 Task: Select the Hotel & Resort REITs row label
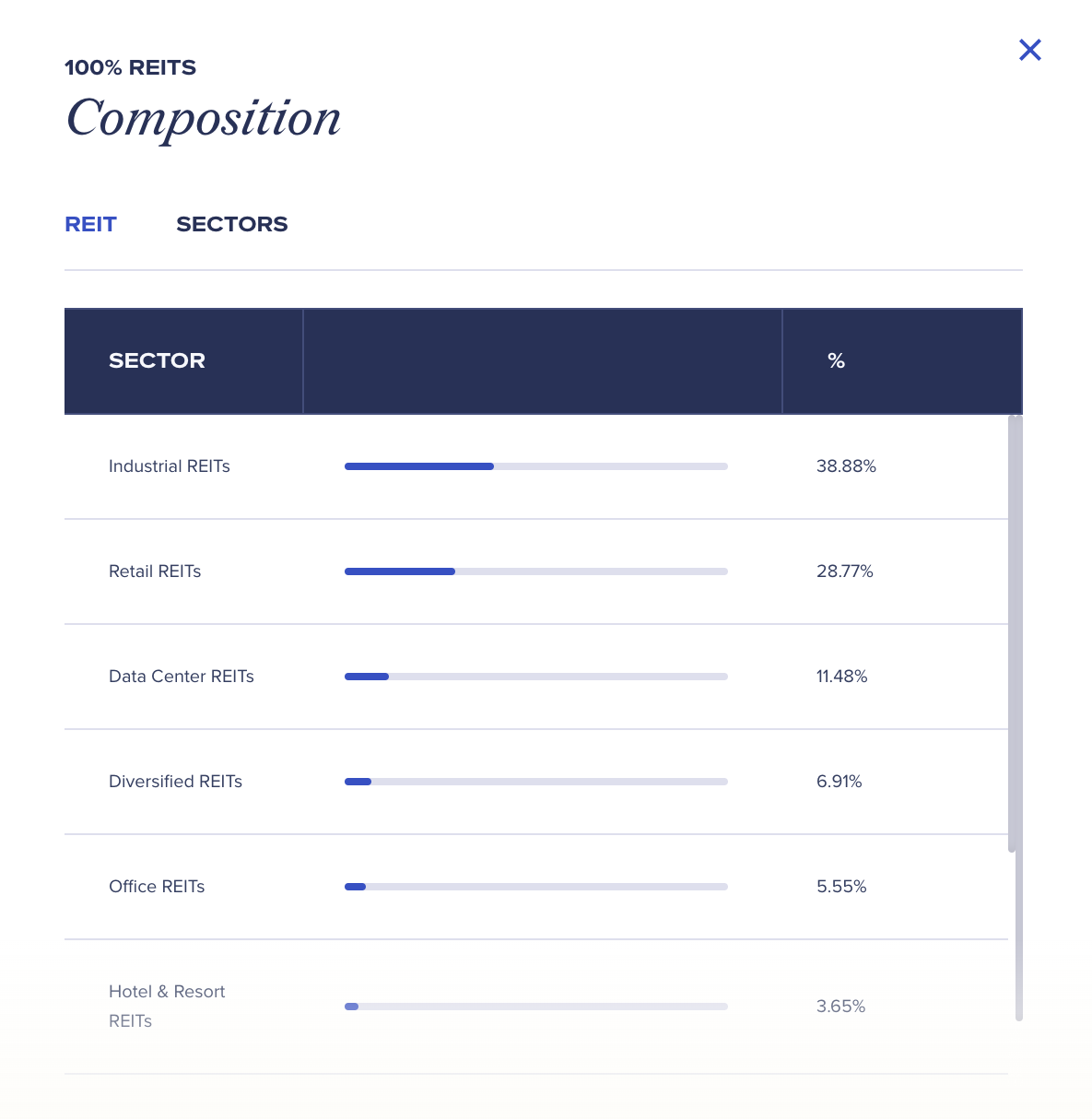(x=167, y=1007)
